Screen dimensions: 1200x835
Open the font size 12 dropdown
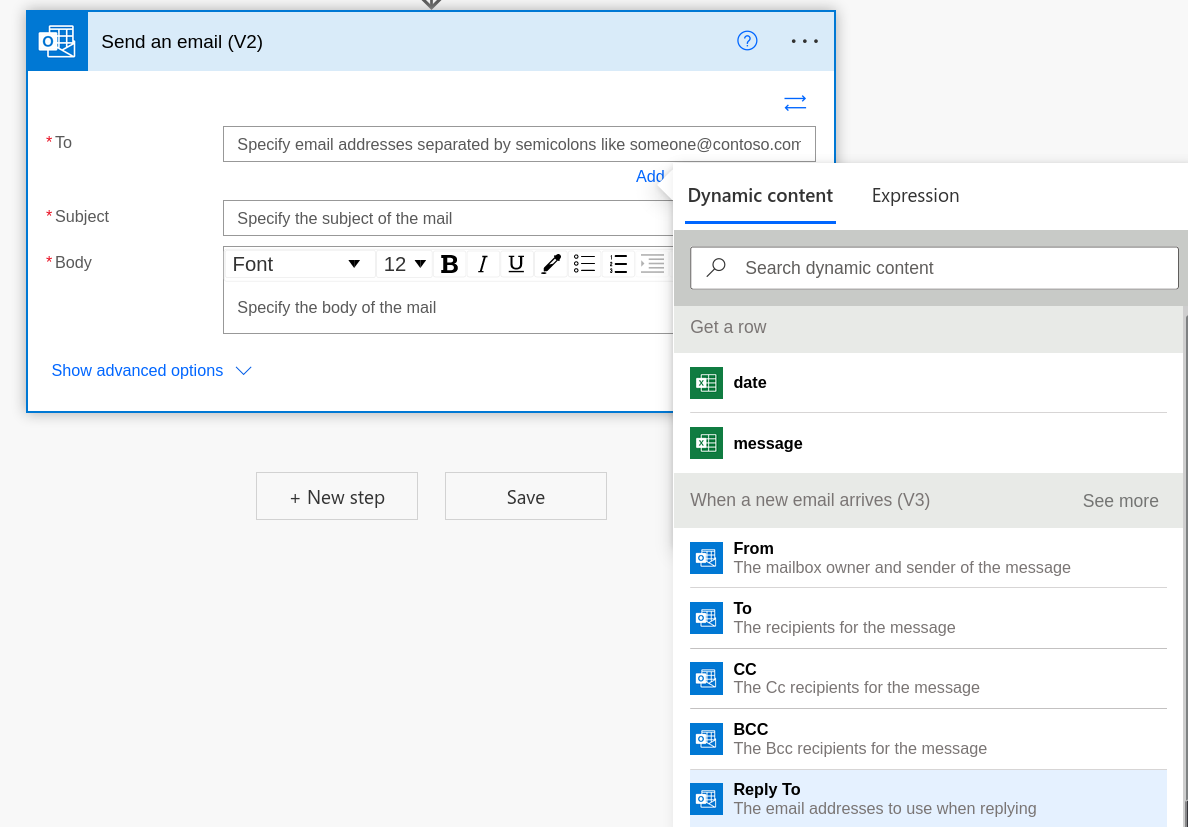click(x=405, y=264)
